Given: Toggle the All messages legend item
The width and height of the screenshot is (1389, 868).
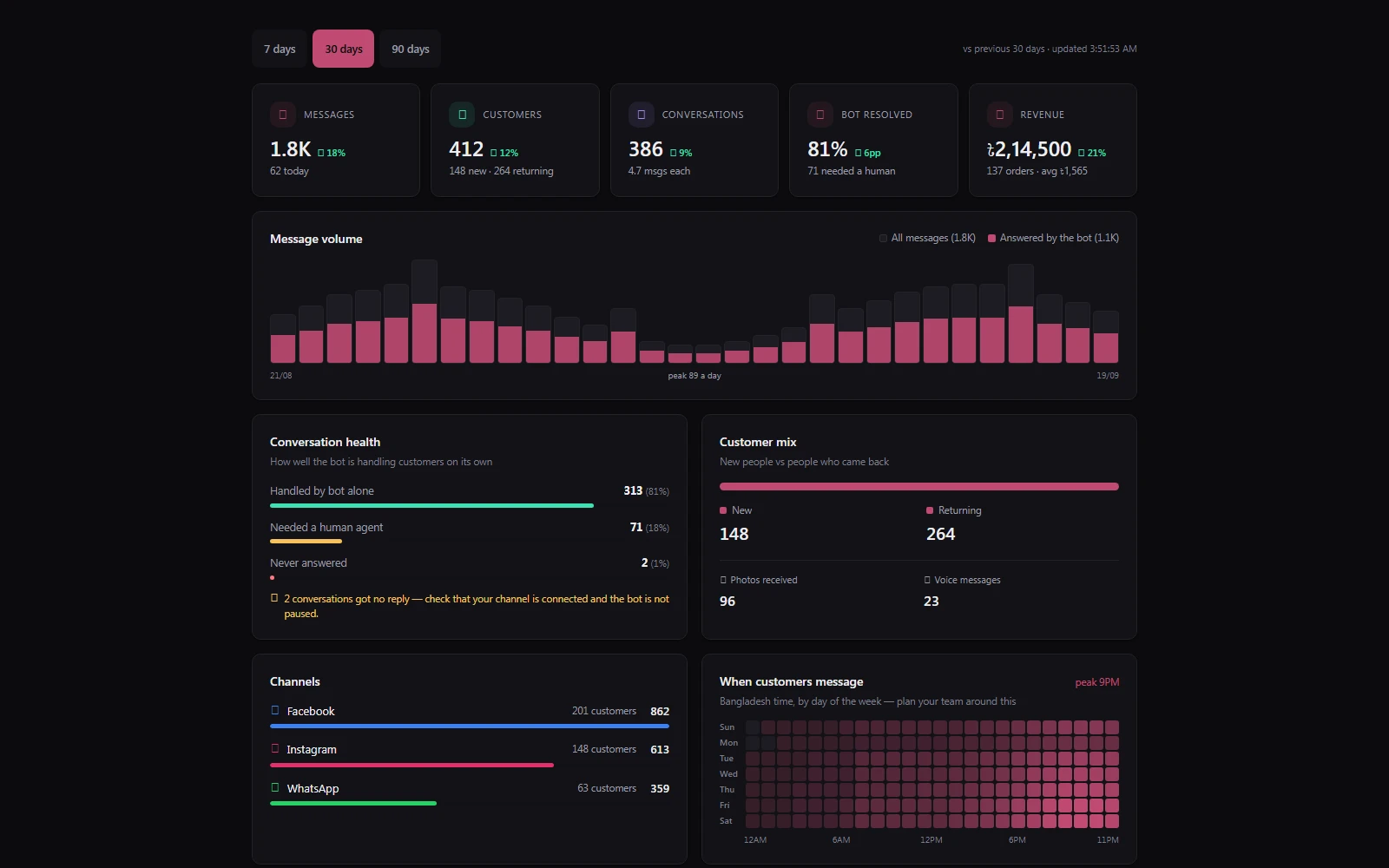Looking at the screenshot, I should pos(927,238).
